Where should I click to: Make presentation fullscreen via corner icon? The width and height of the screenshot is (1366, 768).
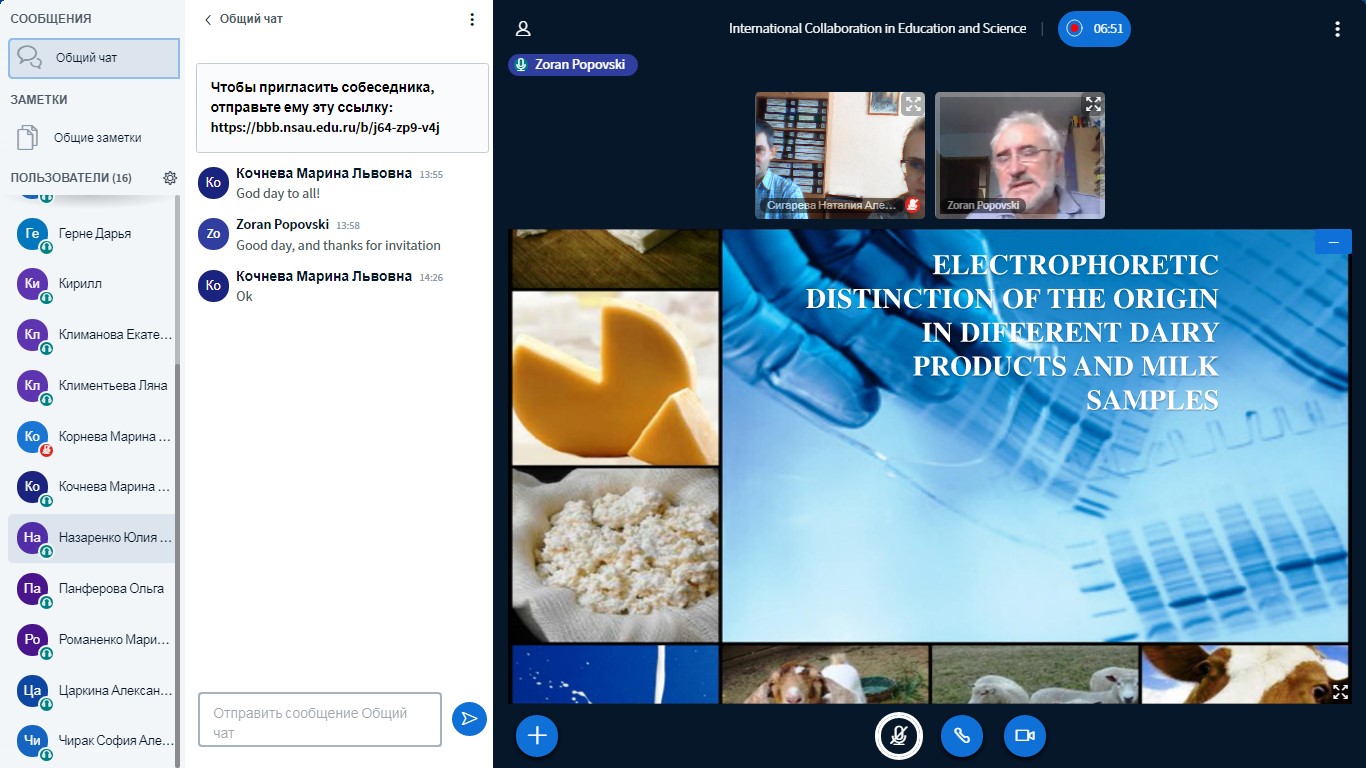coord(1340,691)
